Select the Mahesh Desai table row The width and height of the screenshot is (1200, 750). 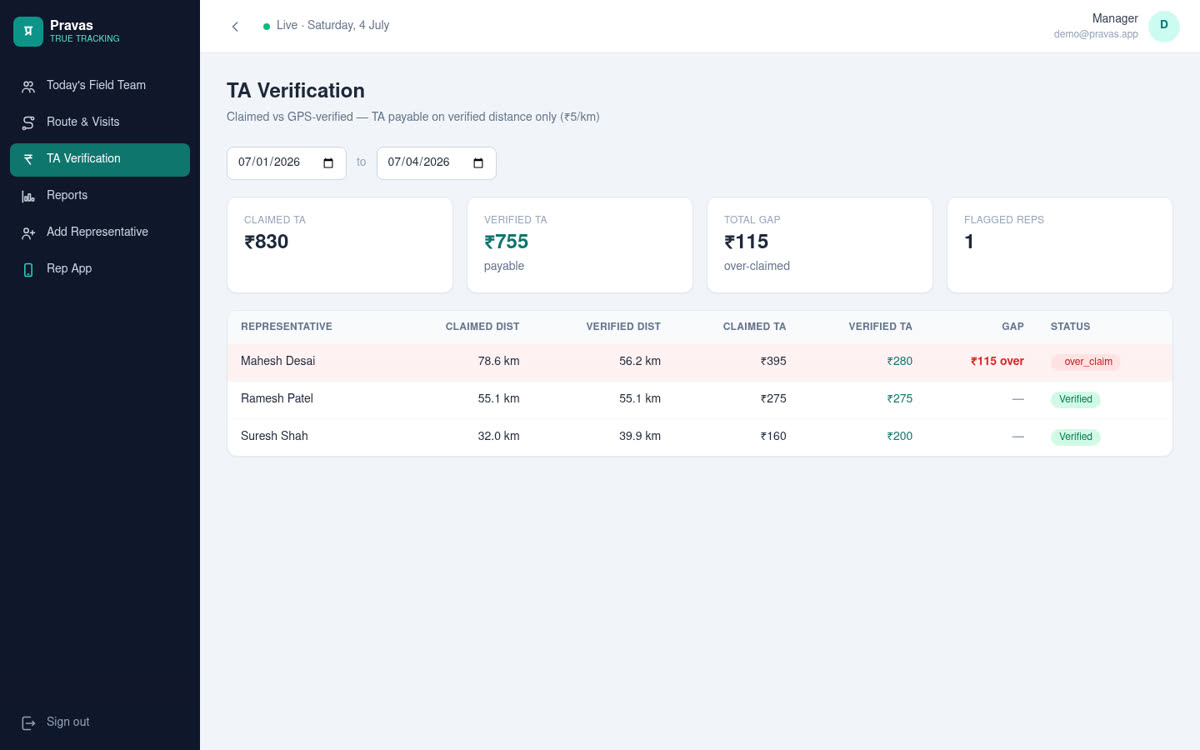[699, 362]
